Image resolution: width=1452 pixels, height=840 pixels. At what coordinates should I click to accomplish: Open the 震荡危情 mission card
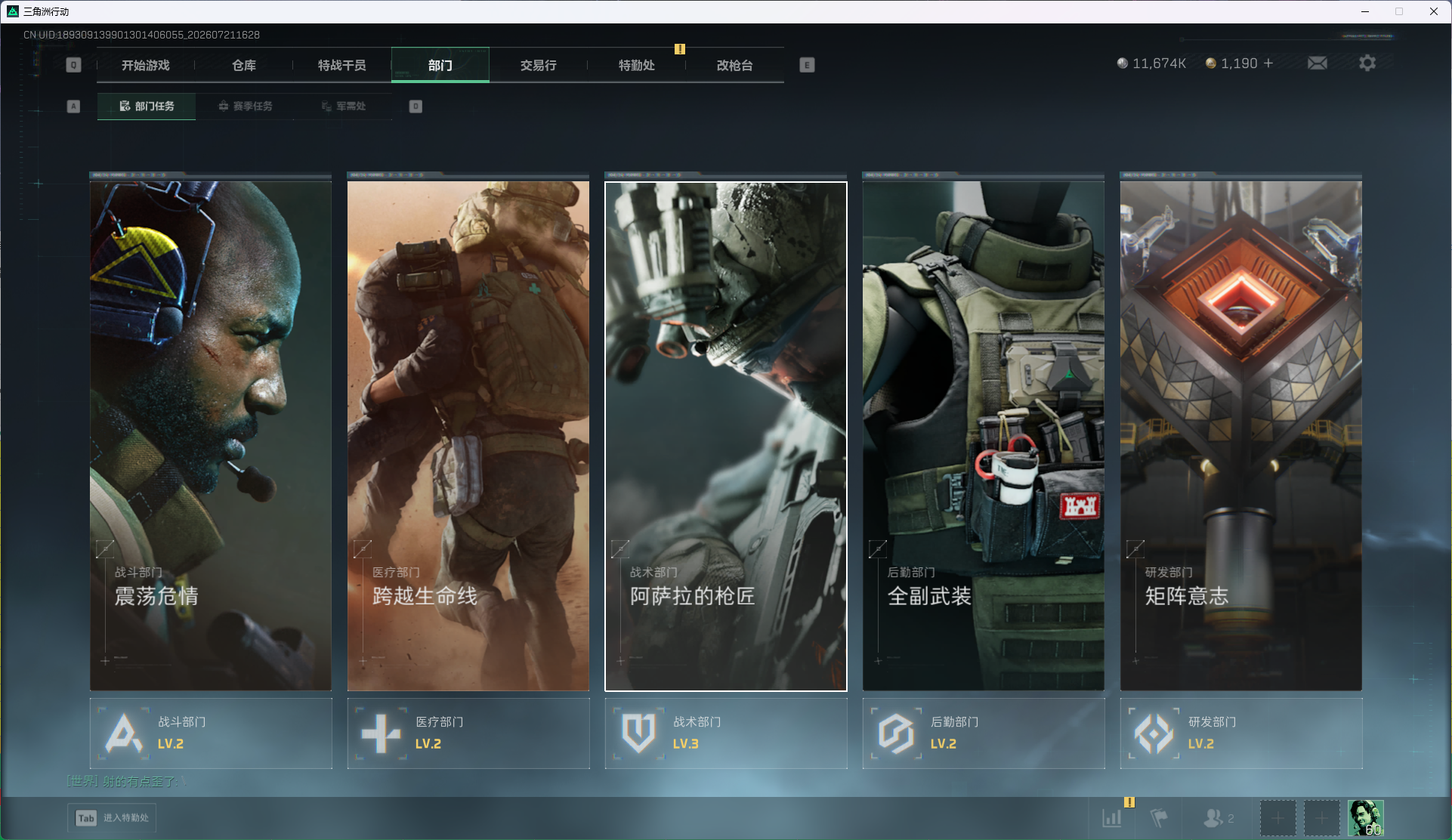(x=211, y=436)
